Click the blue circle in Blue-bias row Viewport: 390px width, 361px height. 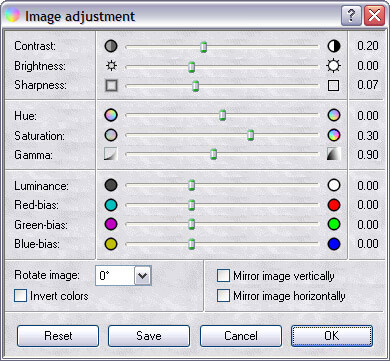point(334,244)
